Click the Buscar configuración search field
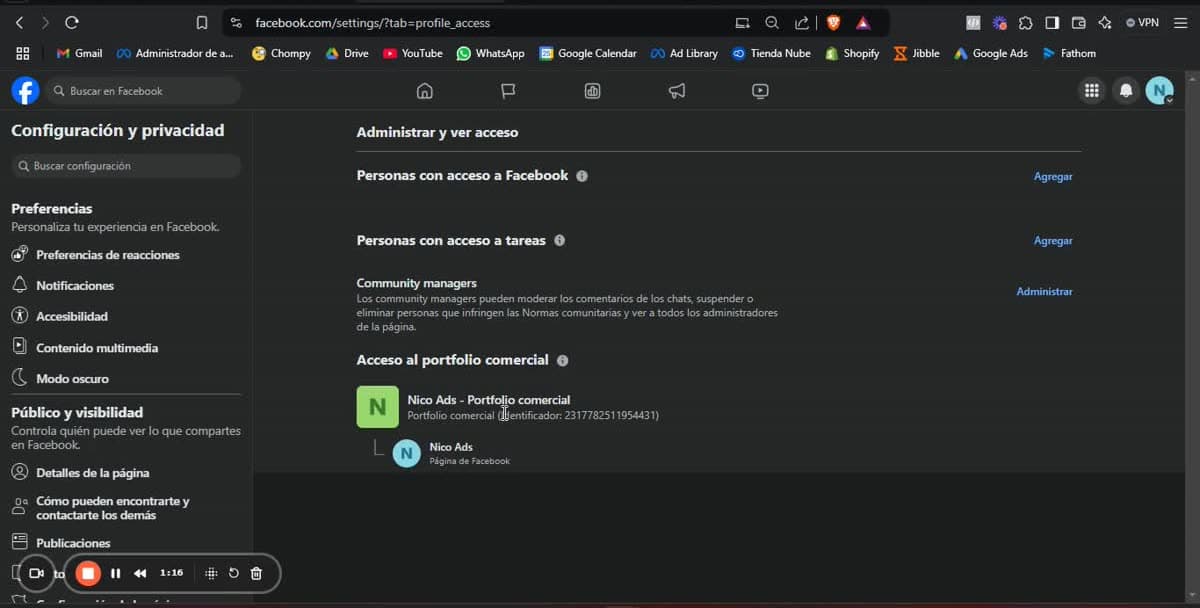Image resolution: width=1200 pixels, height=608 pixels. (126, 166)
